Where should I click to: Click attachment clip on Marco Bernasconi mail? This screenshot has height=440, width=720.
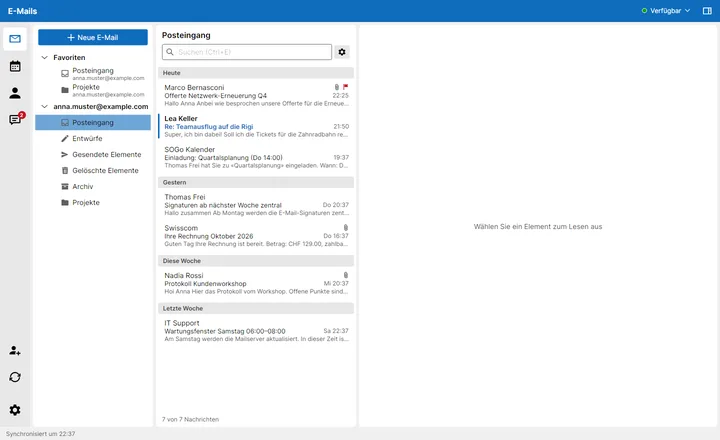point(337,87)
